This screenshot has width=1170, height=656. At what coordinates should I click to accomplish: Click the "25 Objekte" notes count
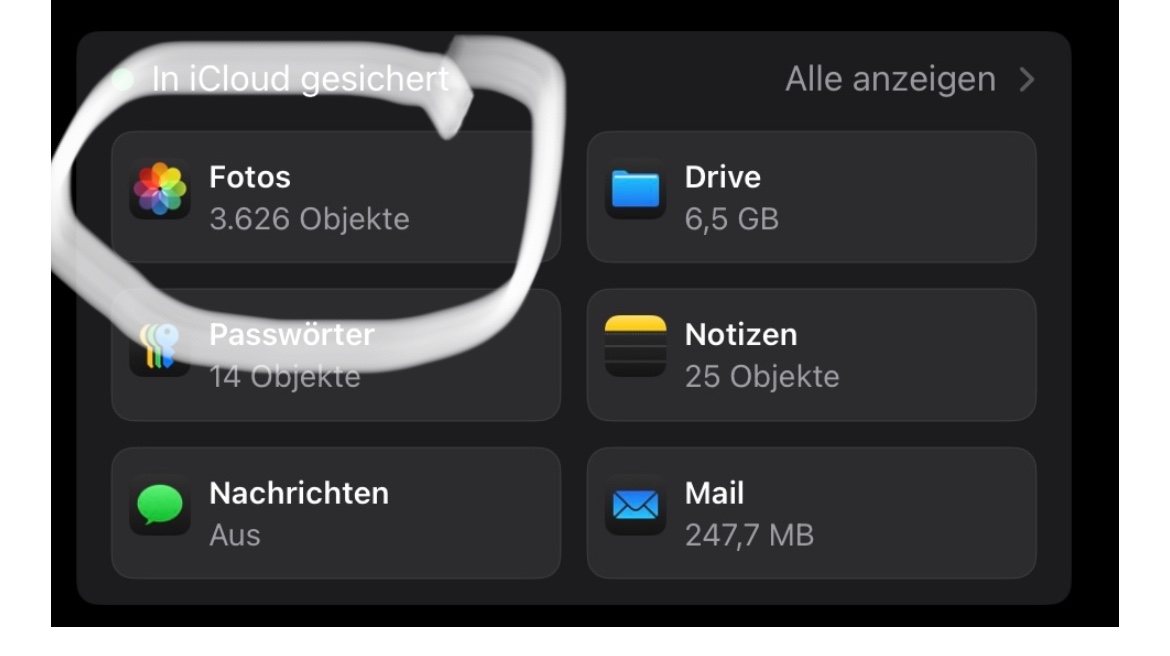[762, 377]
